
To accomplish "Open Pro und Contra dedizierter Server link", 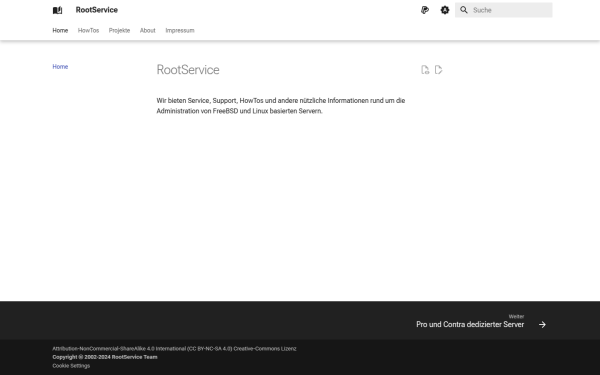I will coord(470,324).
